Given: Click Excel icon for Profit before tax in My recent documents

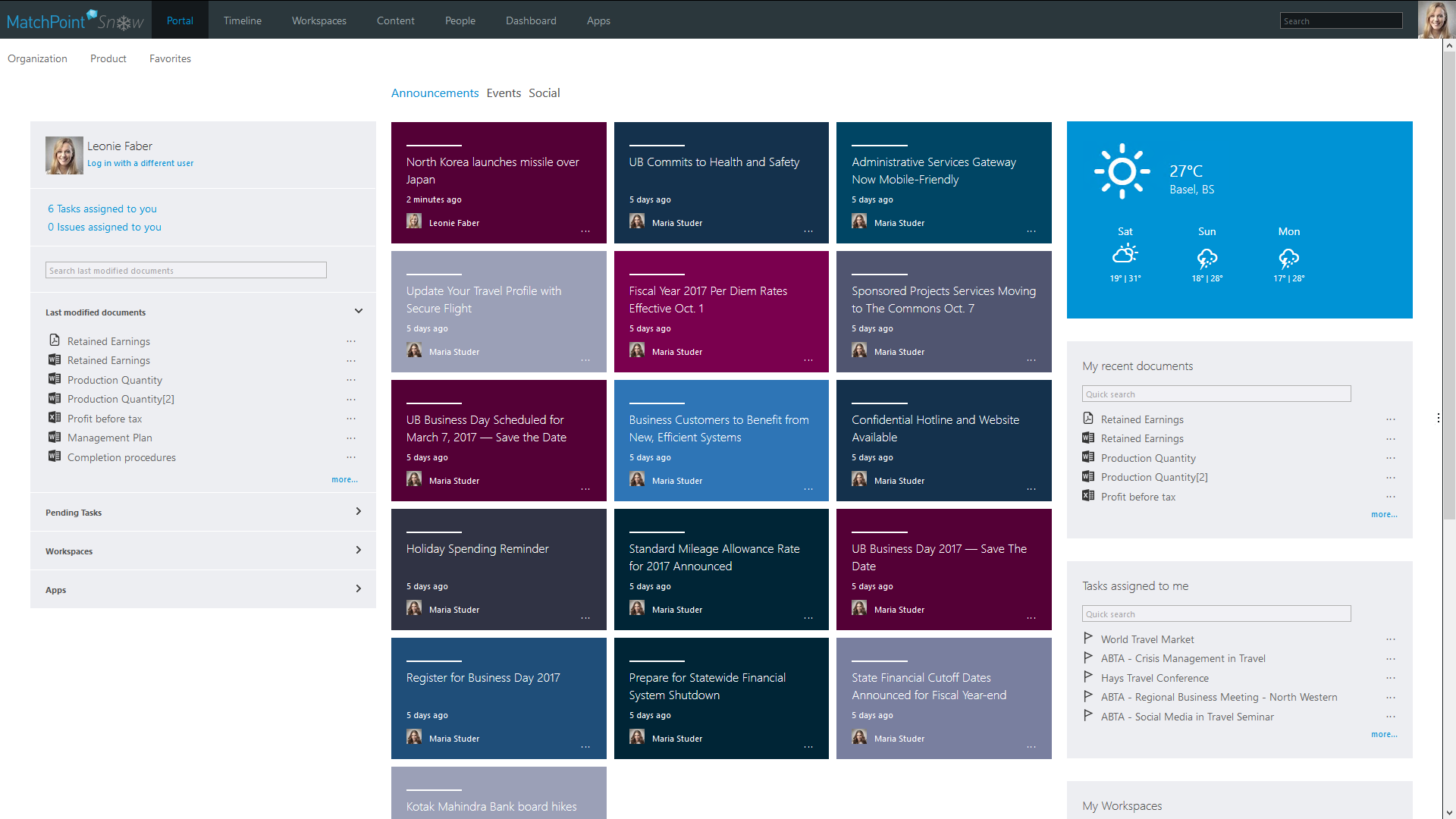Looking at the screenshot, I should tap(1088, 496).
